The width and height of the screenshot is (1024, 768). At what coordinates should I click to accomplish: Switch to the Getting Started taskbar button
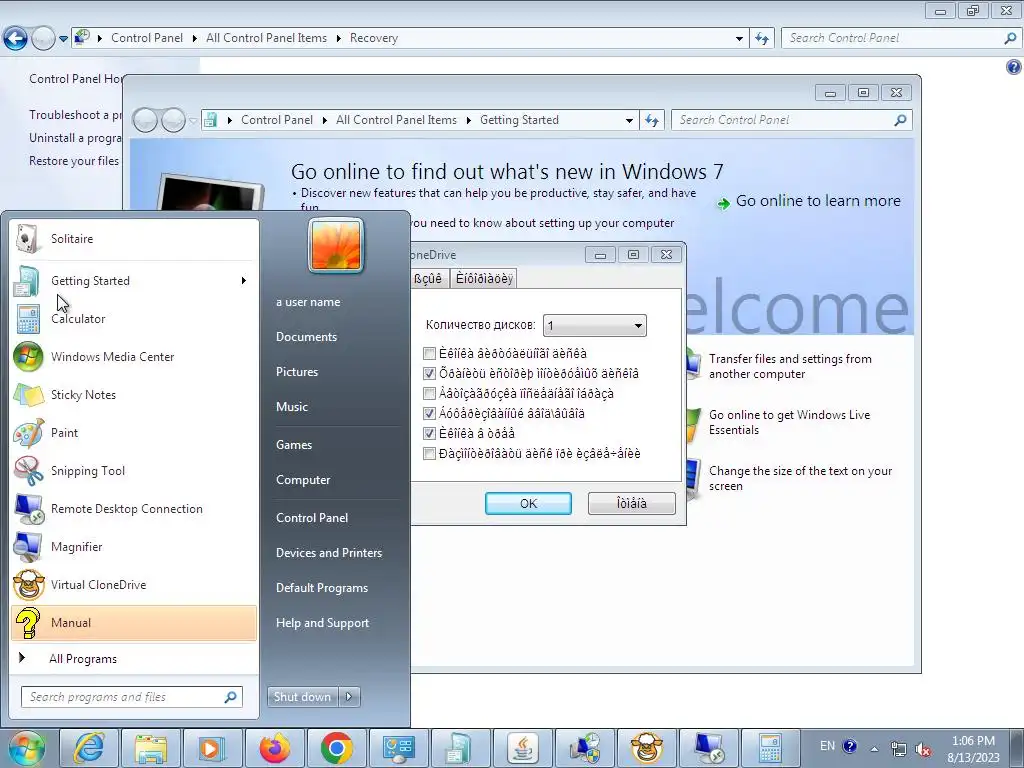[x=460, y=748]
